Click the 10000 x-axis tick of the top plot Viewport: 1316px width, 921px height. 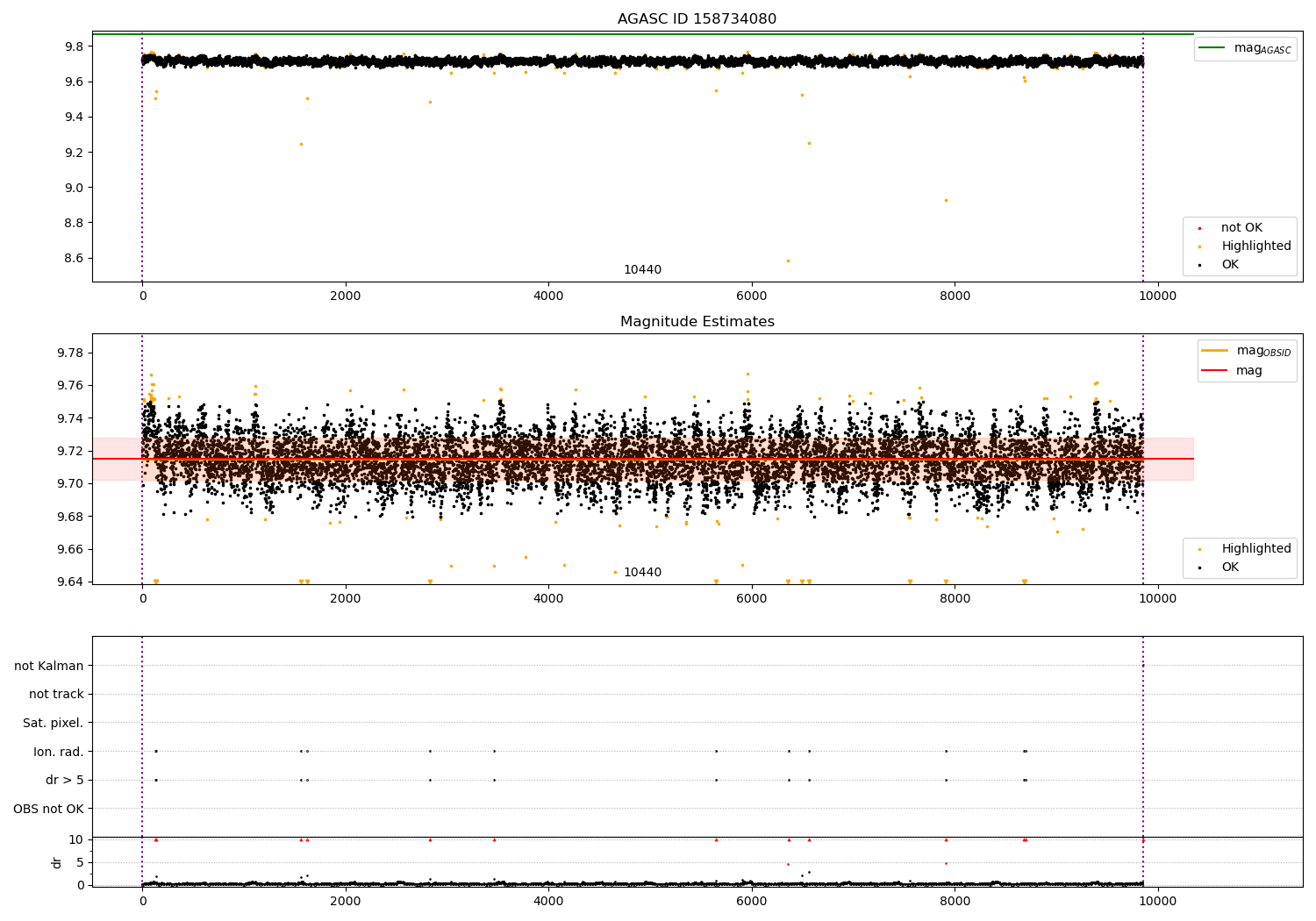(1158, 296)
